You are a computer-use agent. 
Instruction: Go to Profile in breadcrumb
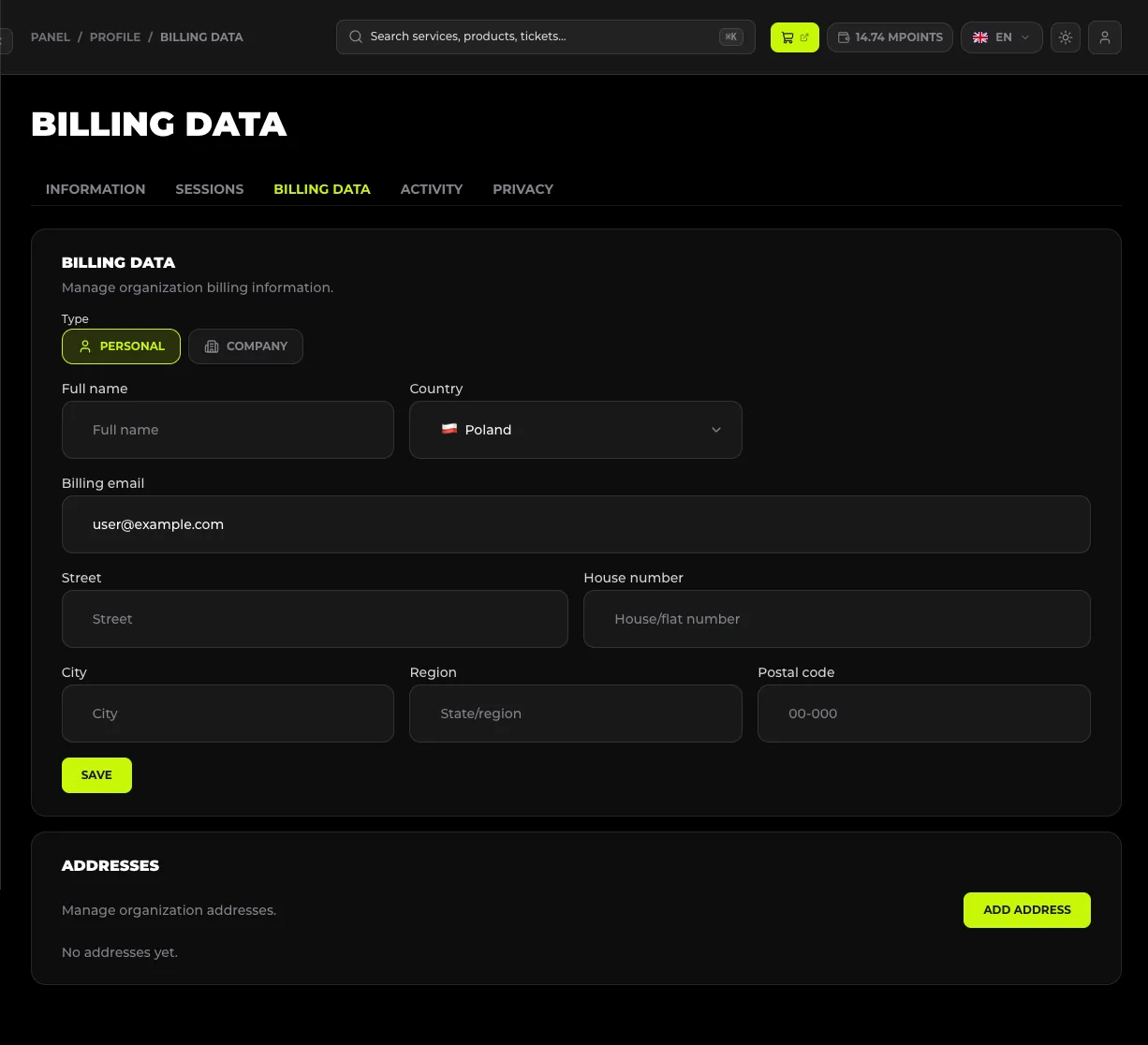point(115,37)
